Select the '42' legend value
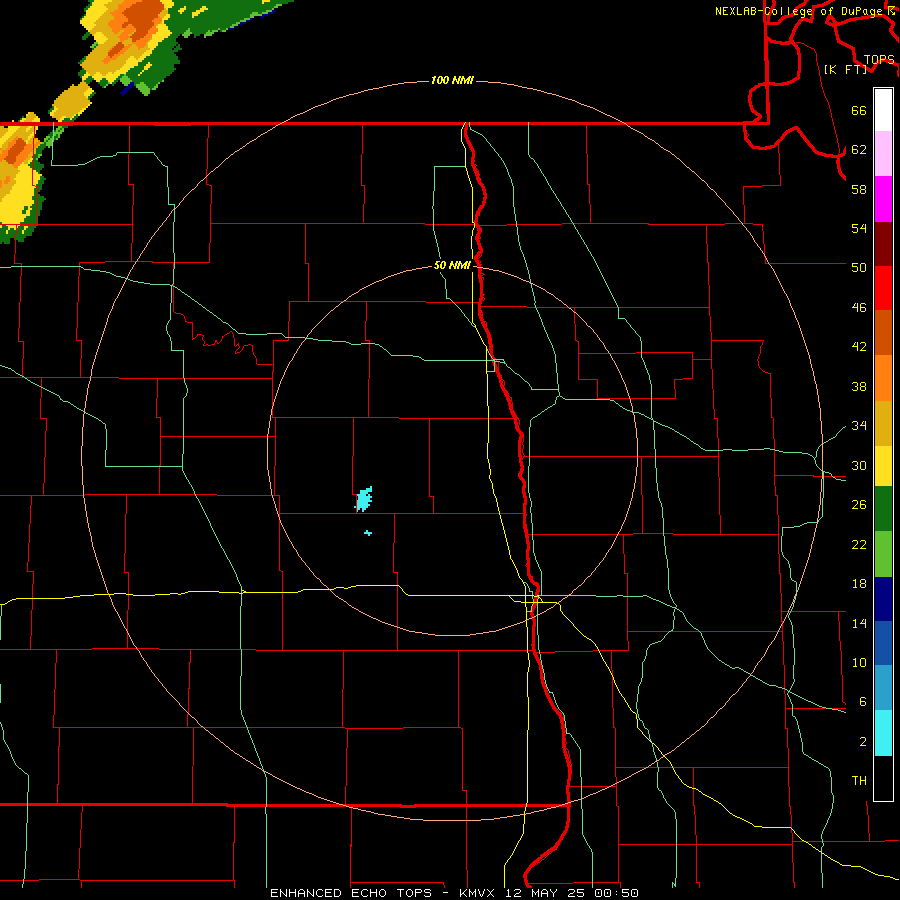900x900 pixels. [x=859, y=347]
